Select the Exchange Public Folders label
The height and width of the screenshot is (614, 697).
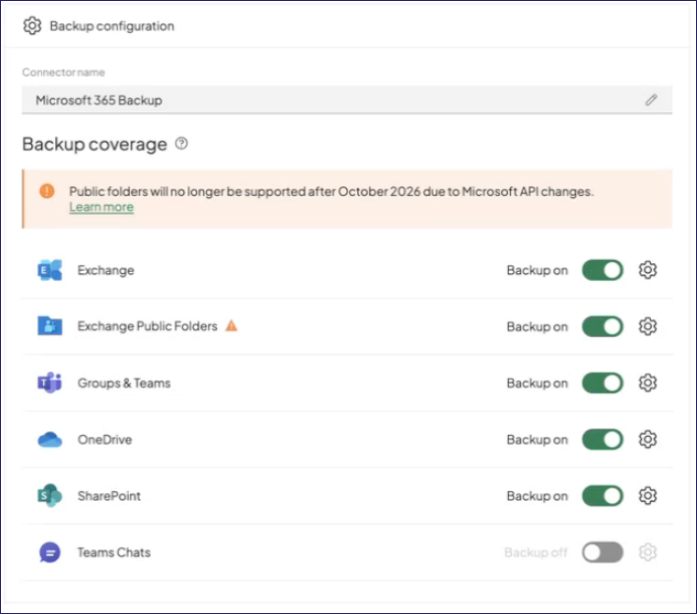(x=148, y=326)
